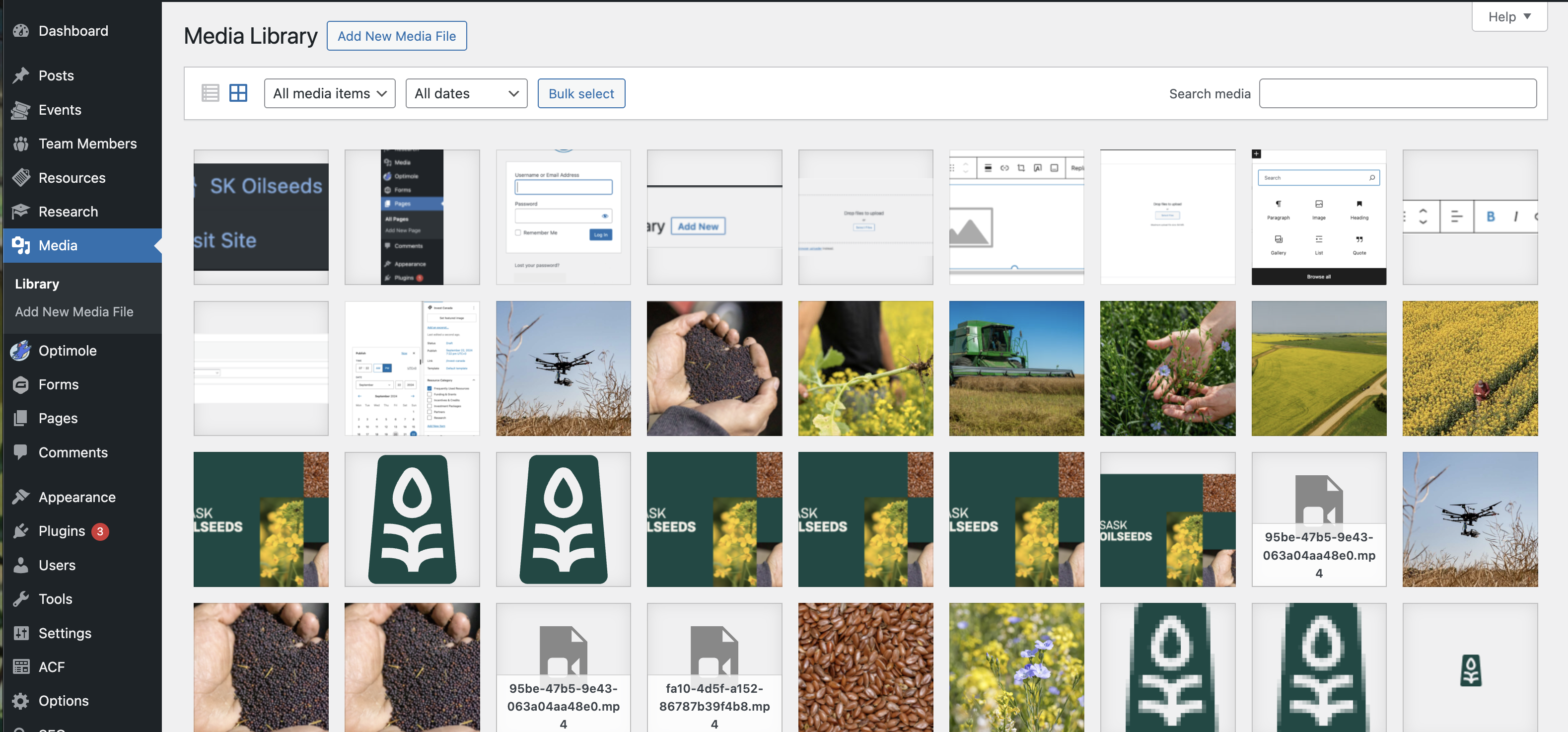The image size is (1568, 732).
Task: Open the All dates dropdown
Action: 466,93
